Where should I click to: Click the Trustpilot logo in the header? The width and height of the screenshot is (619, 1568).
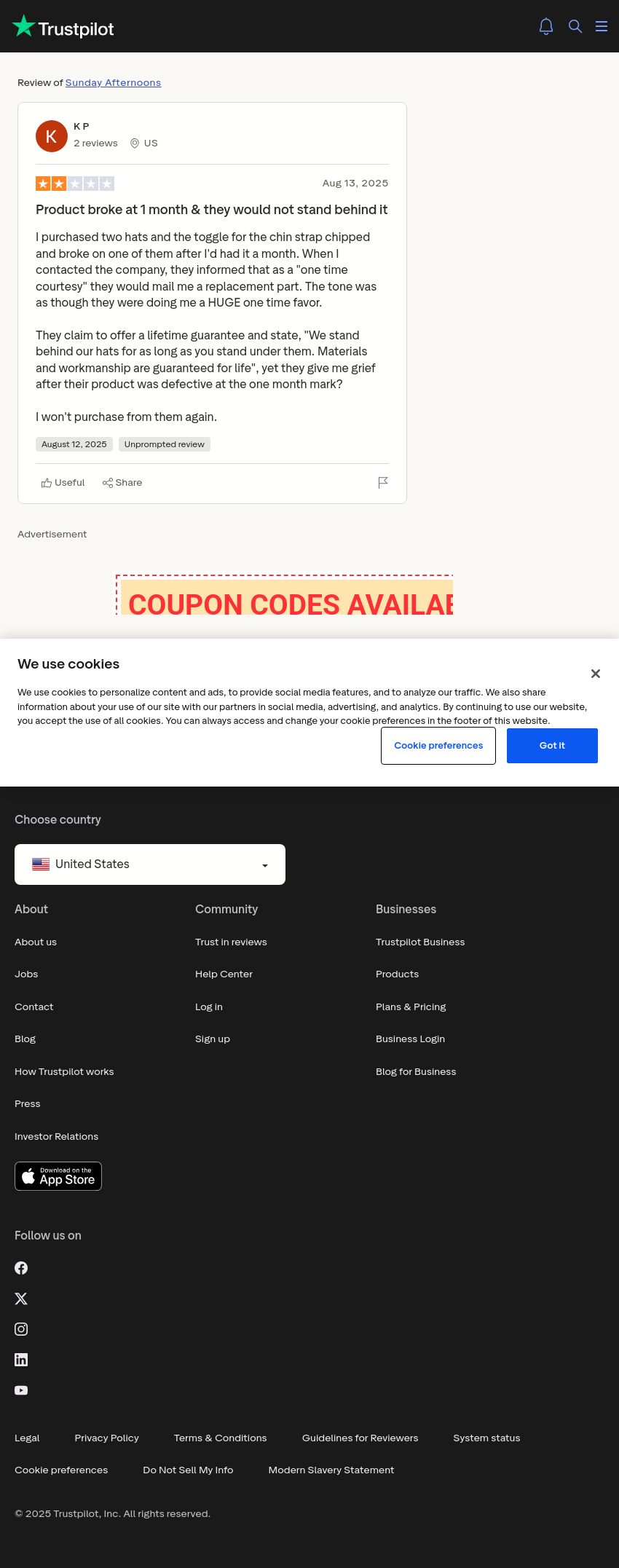(x=63, y=27)
